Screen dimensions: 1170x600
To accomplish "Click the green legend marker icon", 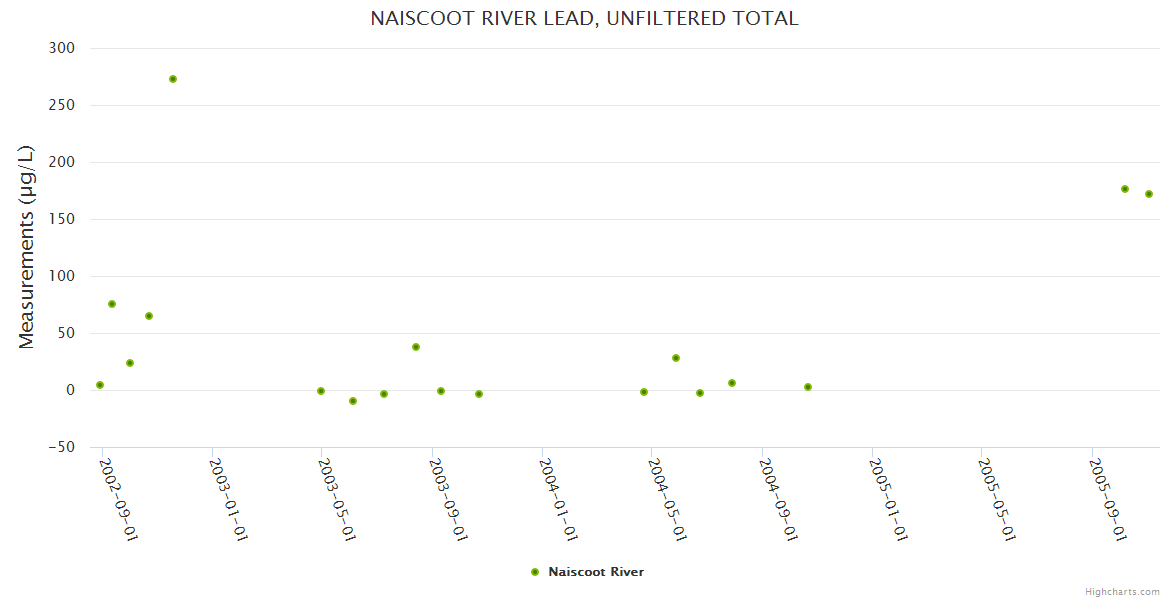I will point(535,572).
